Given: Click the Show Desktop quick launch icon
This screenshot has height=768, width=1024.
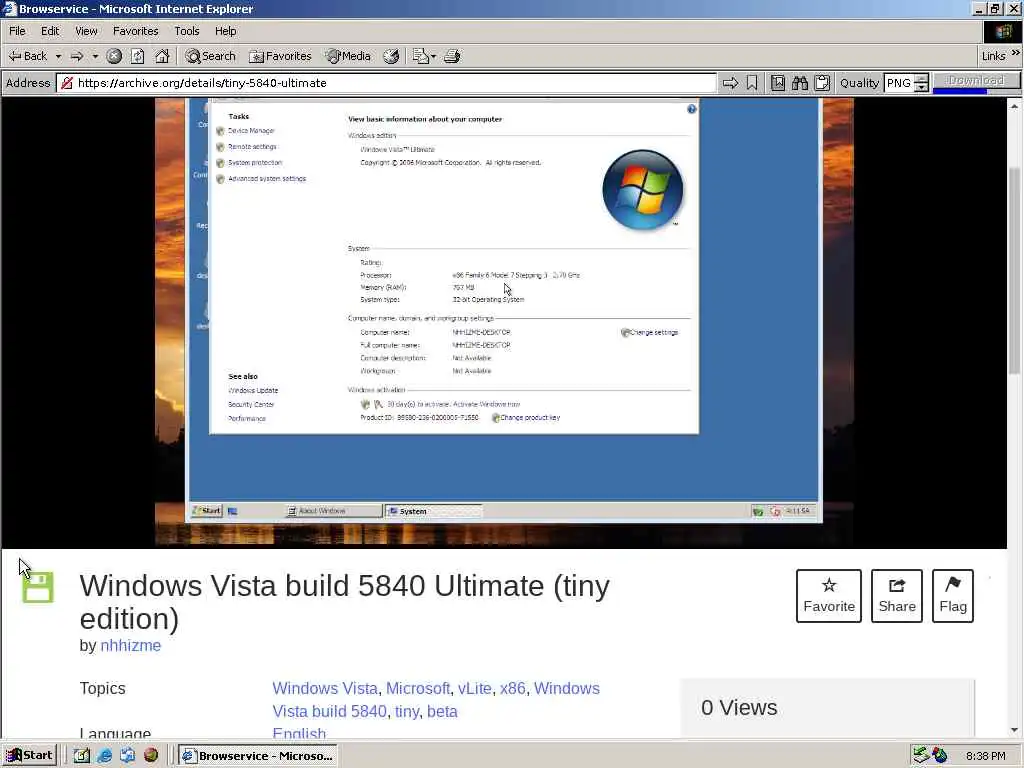Looking at the screenshot, I should [82, 756].
